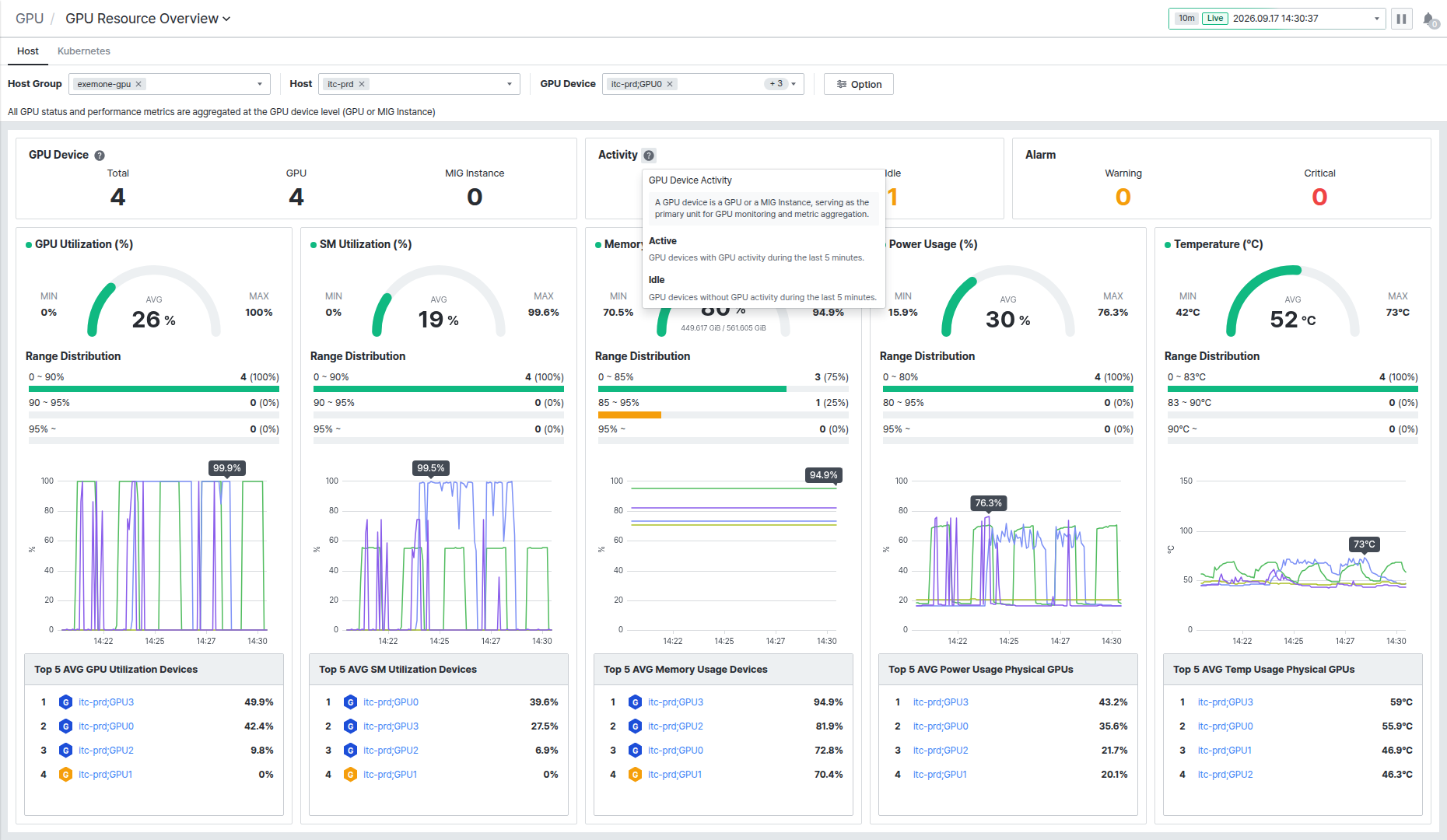Switch to the Kubernetes tab

(84, 51)
